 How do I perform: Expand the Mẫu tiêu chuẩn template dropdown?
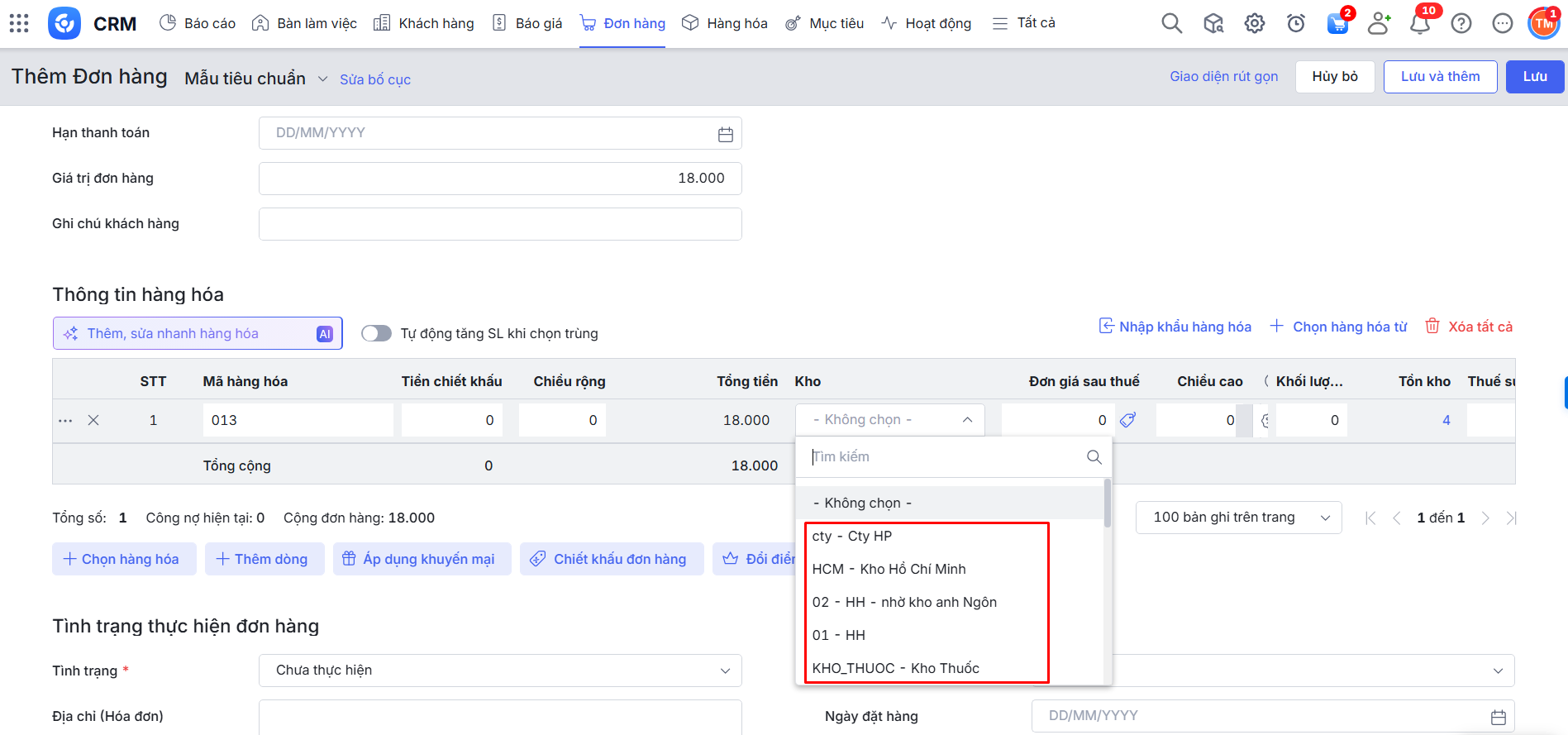click(x=322, y=79)
